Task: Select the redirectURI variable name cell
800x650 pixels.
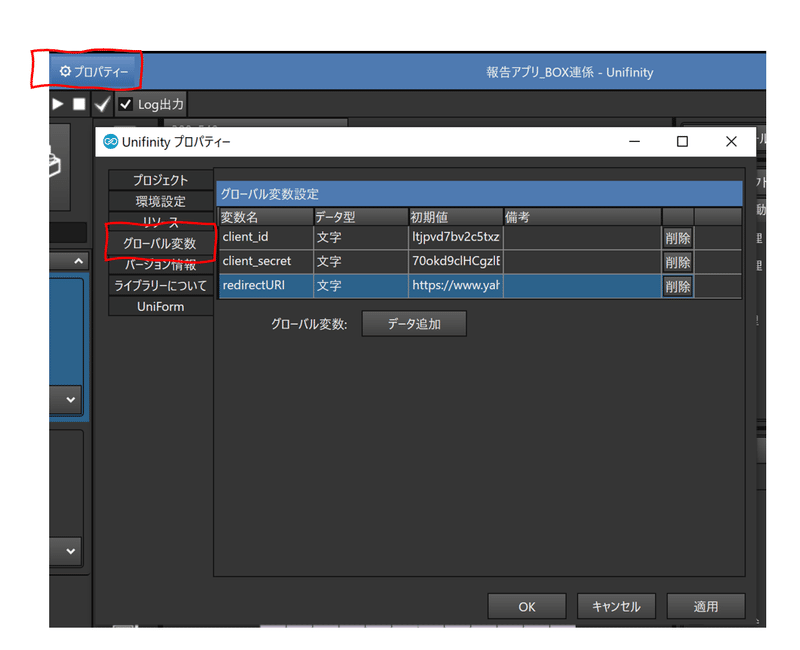Action: pyautogui.click(x=265, y=286)
